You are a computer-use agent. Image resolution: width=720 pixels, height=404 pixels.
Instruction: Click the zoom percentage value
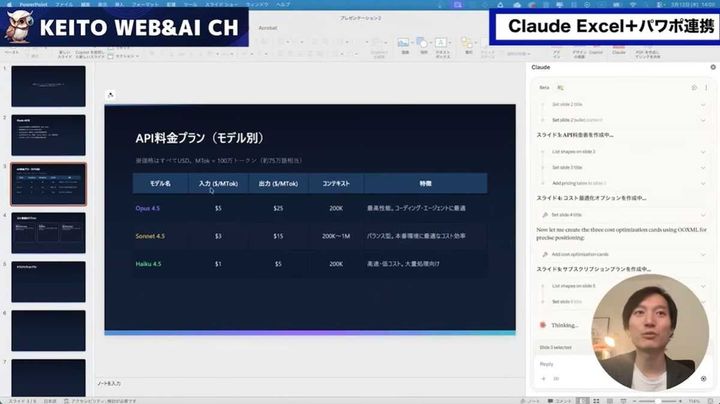694,401
